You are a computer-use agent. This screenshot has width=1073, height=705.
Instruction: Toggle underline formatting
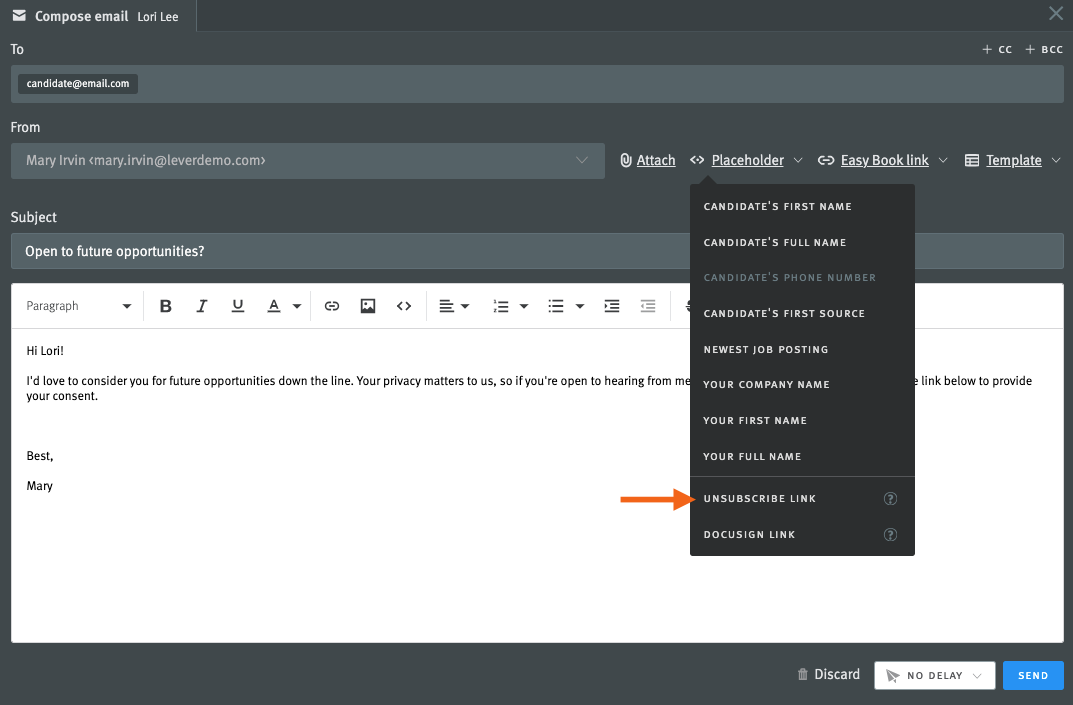[x=238, y=306]
